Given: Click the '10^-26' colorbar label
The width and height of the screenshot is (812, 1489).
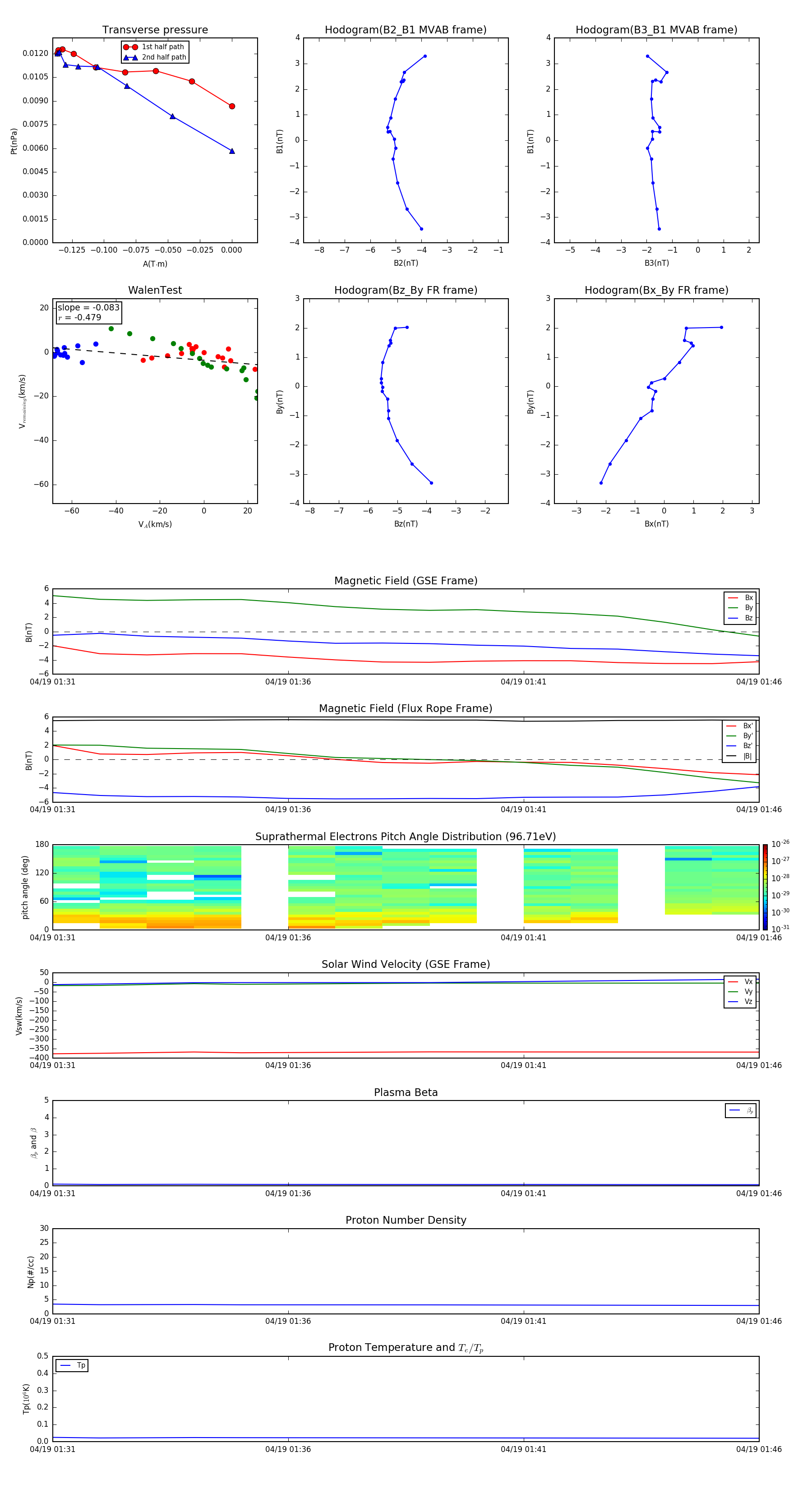Looking at the screenshot, I should click(780, 843).
